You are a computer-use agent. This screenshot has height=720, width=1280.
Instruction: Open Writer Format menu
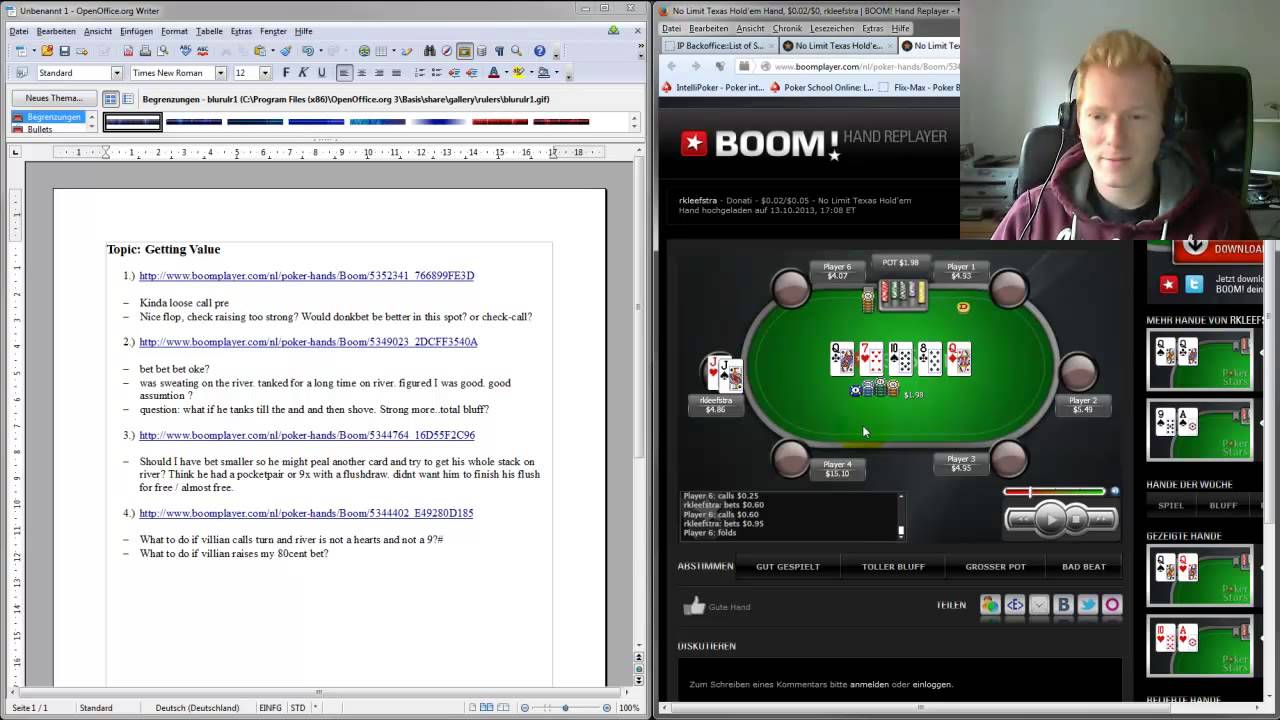(x=174, y=31)
